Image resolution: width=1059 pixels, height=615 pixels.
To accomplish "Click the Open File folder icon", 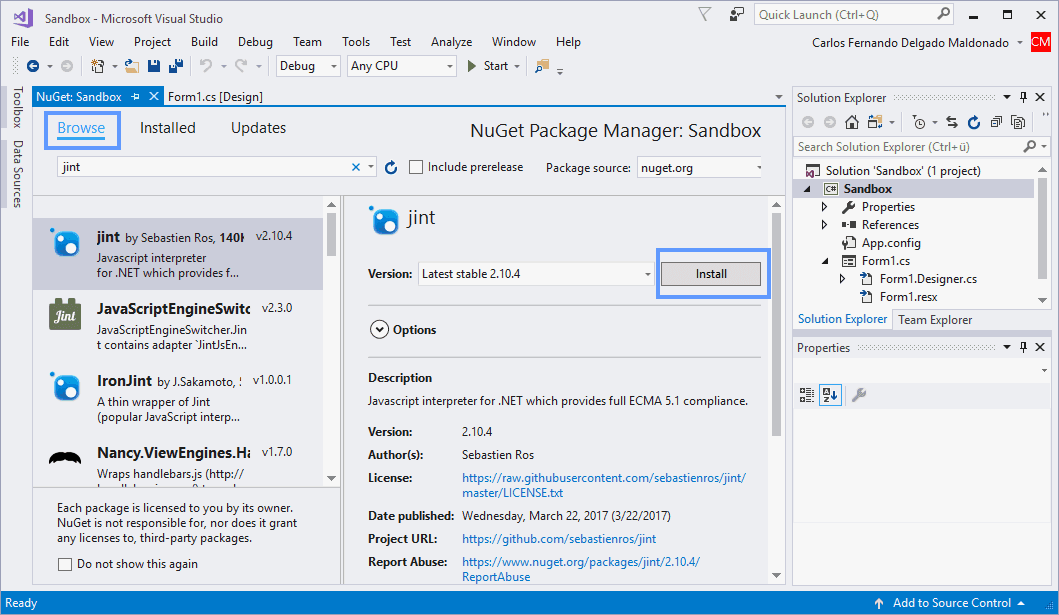I will (x=133, y=66).
